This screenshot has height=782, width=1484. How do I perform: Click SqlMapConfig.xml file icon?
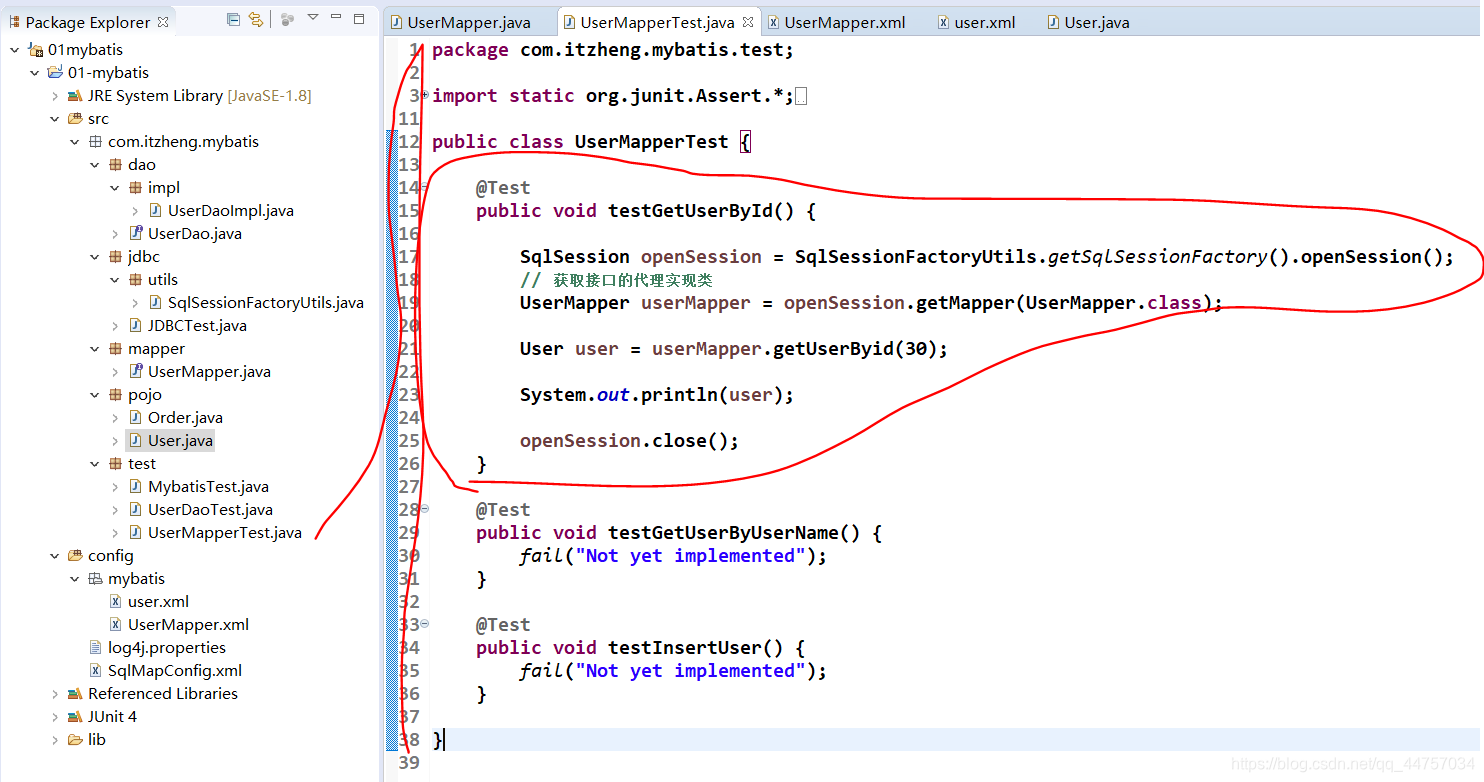[95, 671]
